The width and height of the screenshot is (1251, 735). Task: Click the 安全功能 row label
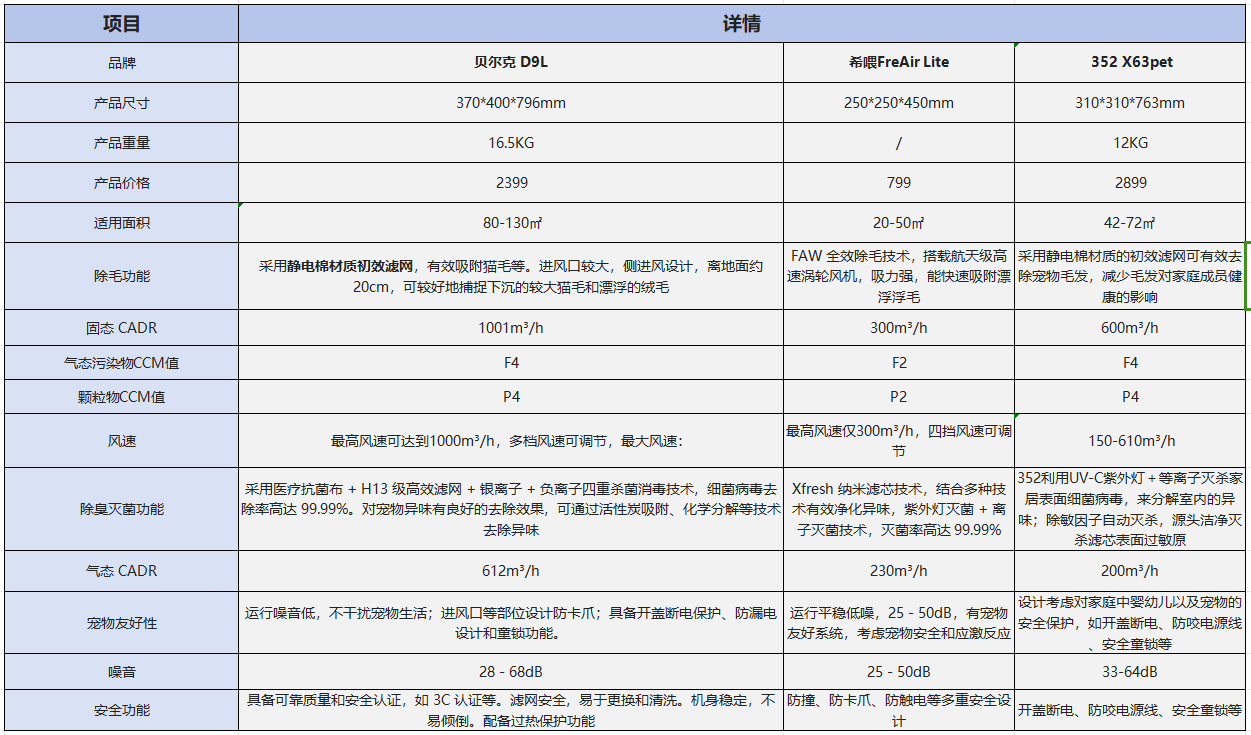[121, 710]
